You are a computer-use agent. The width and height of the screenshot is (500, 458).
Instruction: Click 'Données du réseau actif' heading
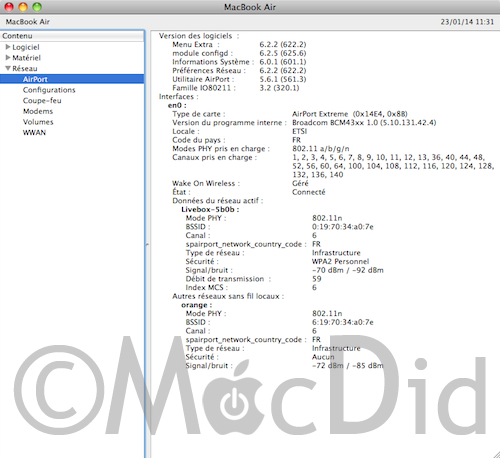(218, 200)
